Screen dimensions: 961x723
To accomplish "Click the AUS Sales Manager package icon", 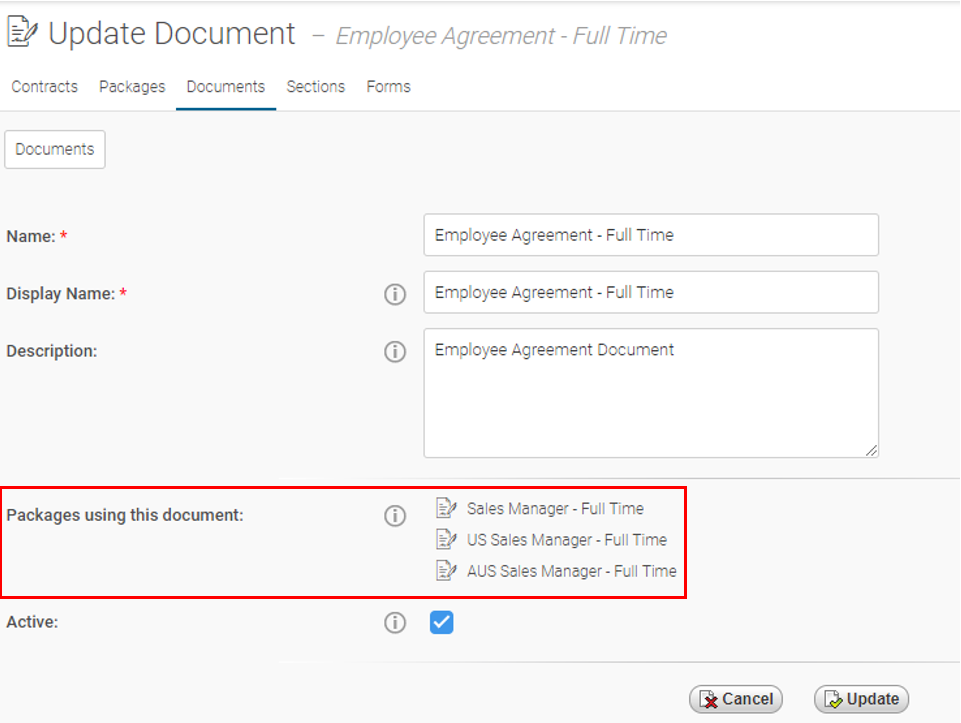I will click(x=446, y=571).
